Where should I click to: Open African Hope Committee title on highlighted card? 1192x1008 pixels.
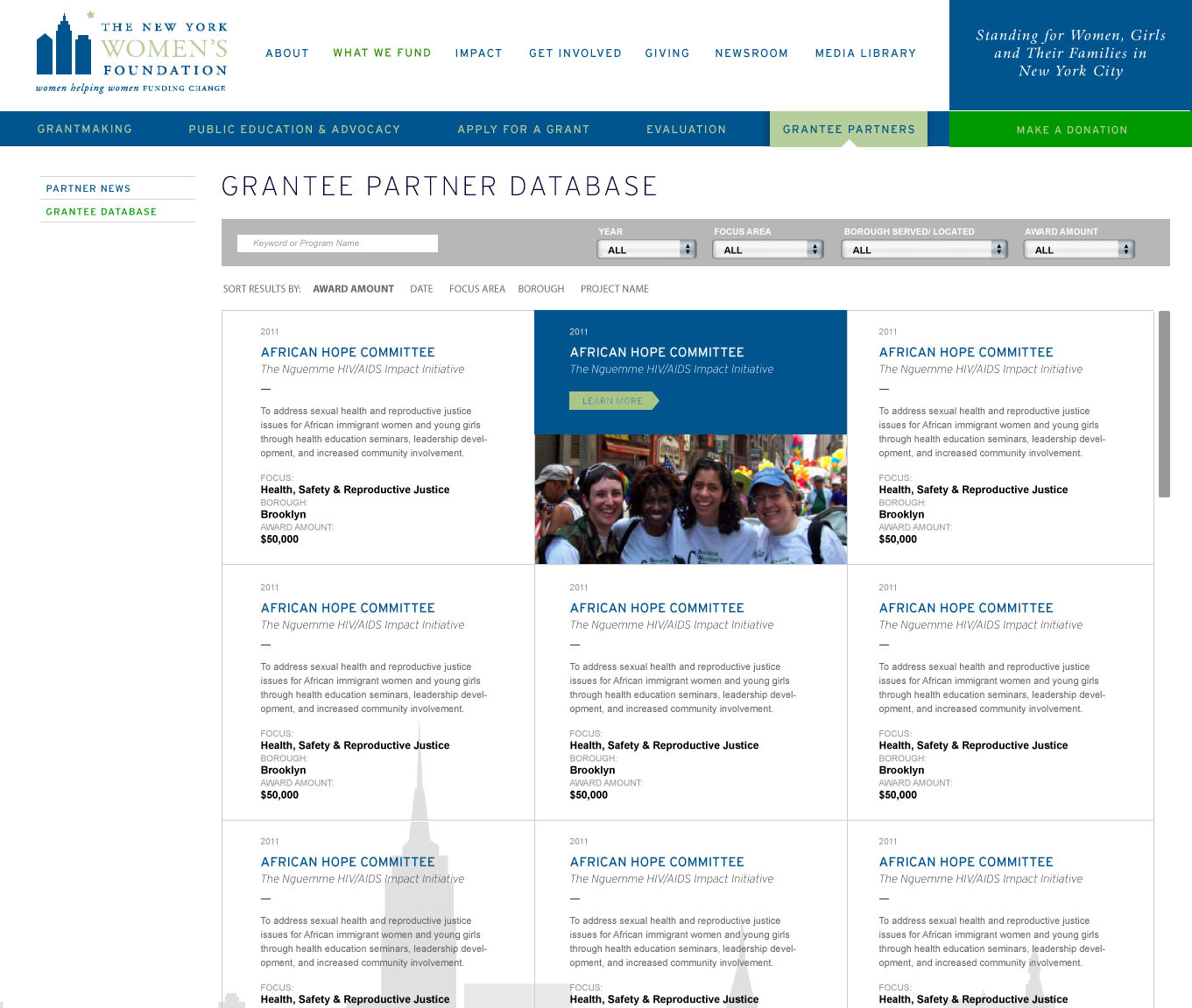coord(657,352)
